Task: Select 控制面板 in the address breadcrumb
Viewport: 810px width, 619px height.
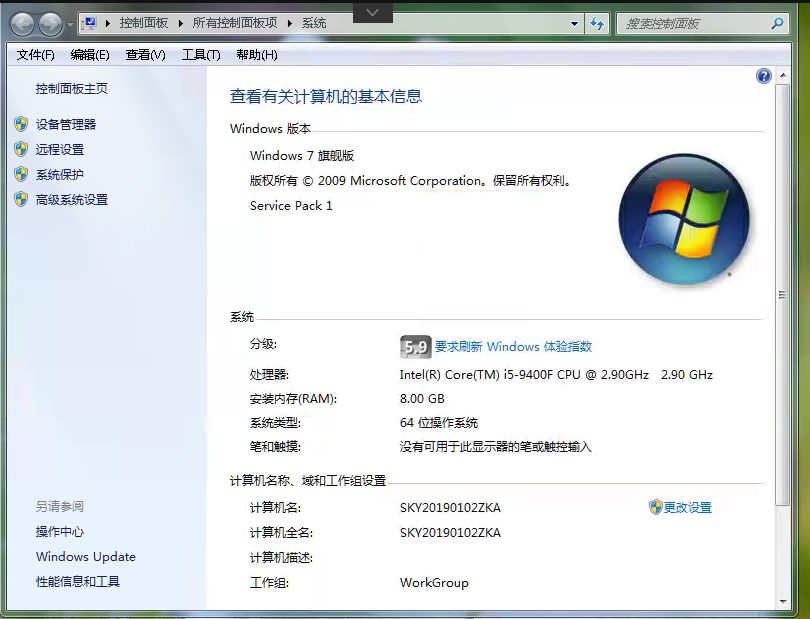Action: (x=144, y=23)
